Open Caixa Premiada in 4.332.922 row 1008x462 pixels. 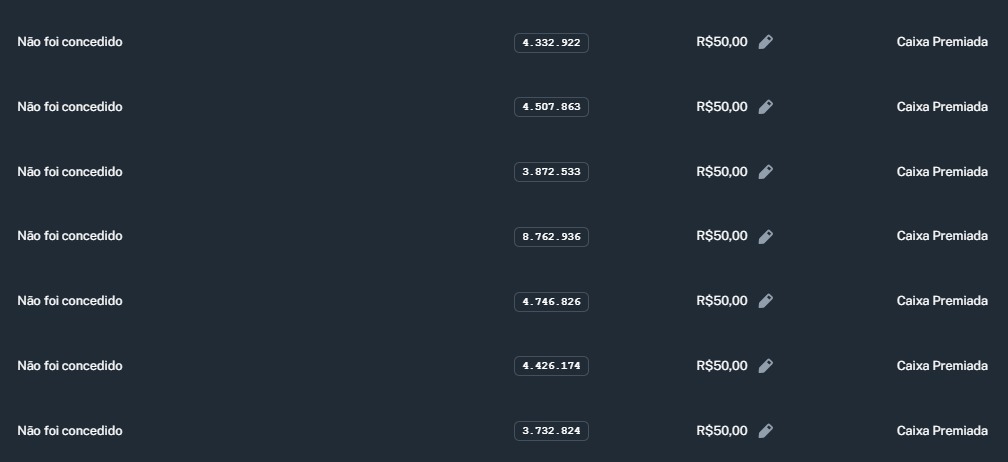click(941, 42)
